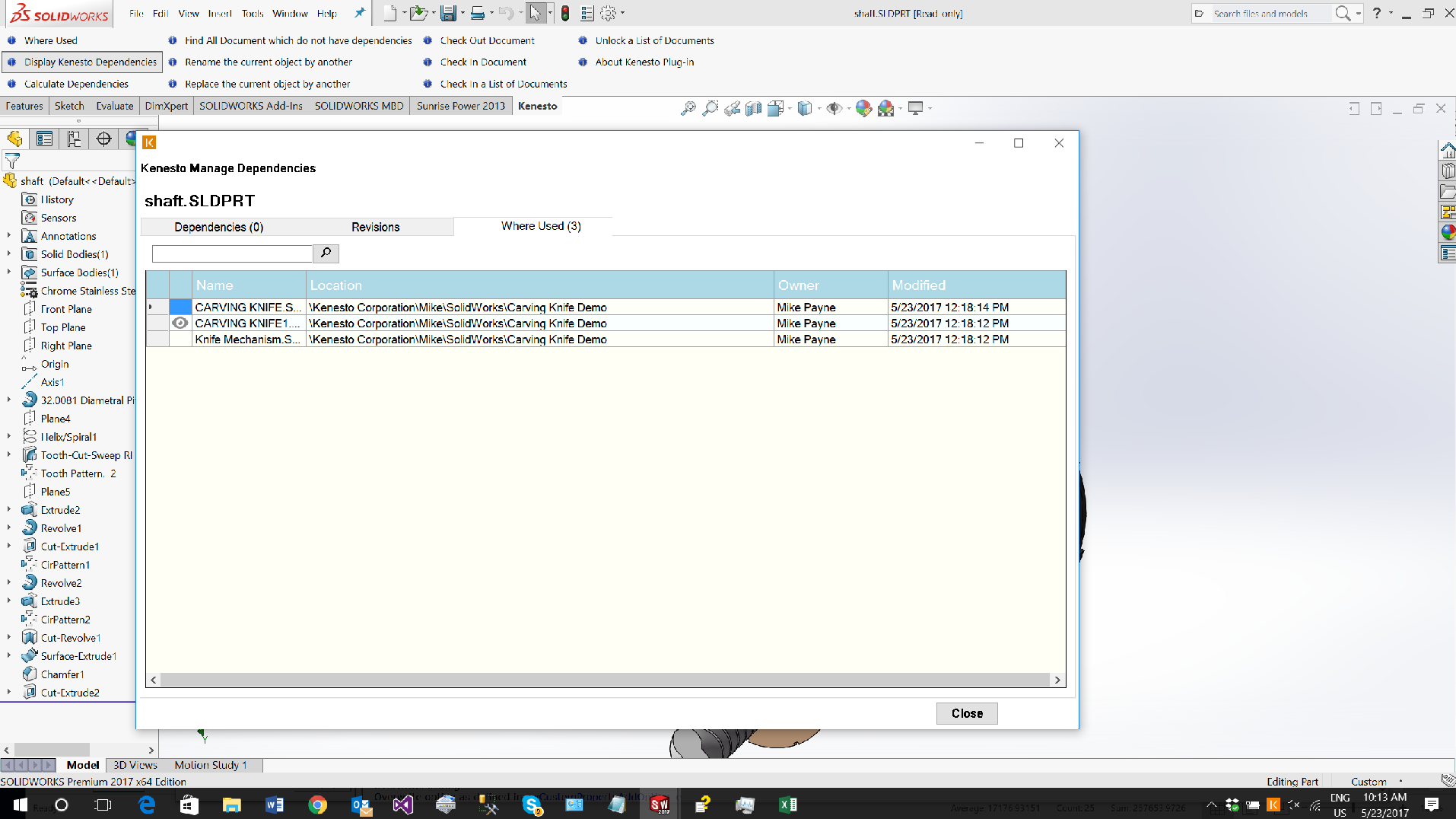Open the PropertyManager tab icon
The height and width of the screenshot is (819, 1456).
tap(44, 139)
